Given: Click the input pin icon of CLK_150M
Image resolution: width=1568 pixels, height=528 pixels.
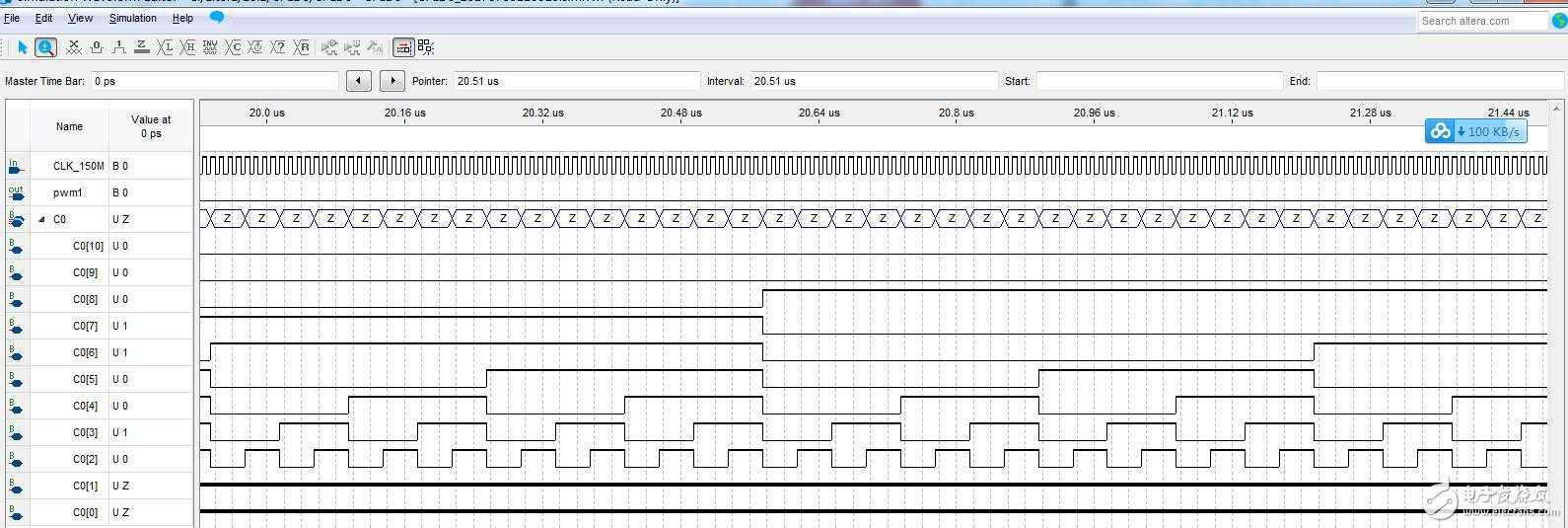Looking at the screenshot, I should (15, 166).
